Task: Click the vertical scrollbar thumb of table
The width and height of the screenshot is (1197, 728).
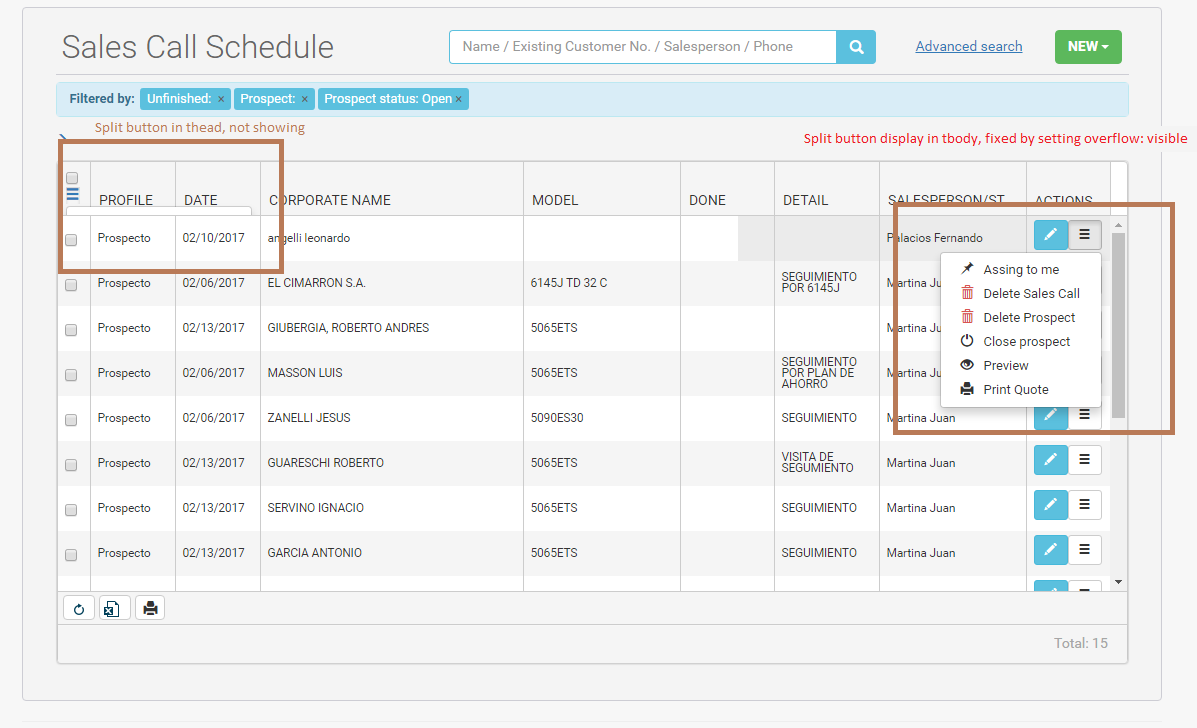Action: (1118, 326)
